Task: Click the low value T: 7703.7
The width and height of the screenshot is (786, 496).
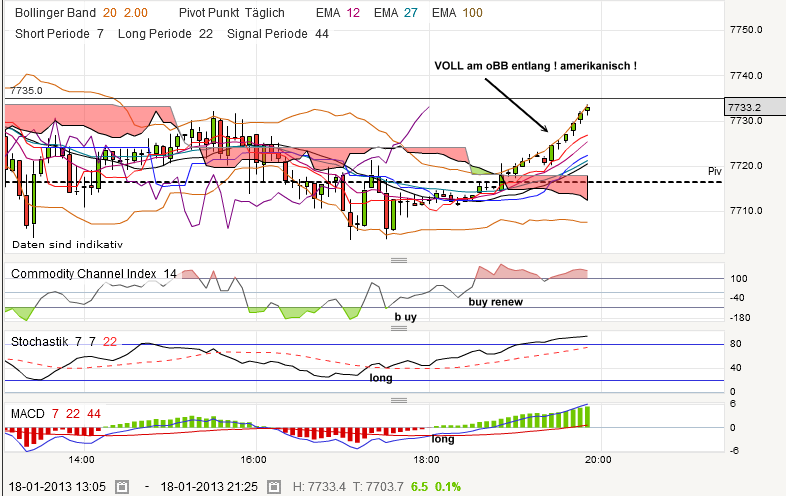Action: pos(378,486)
